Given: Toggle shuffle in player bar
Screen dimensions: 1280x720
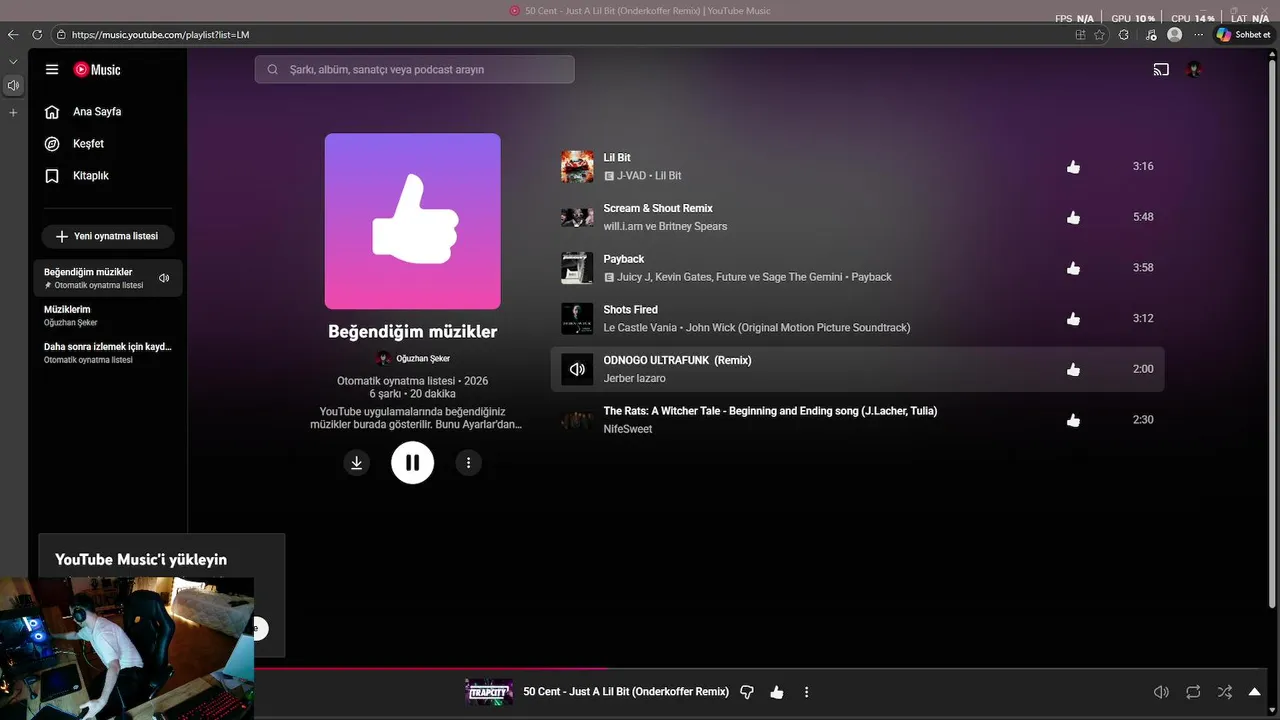Looking at the screenshot, I should pyautogui.click(x=1225, y=692).
